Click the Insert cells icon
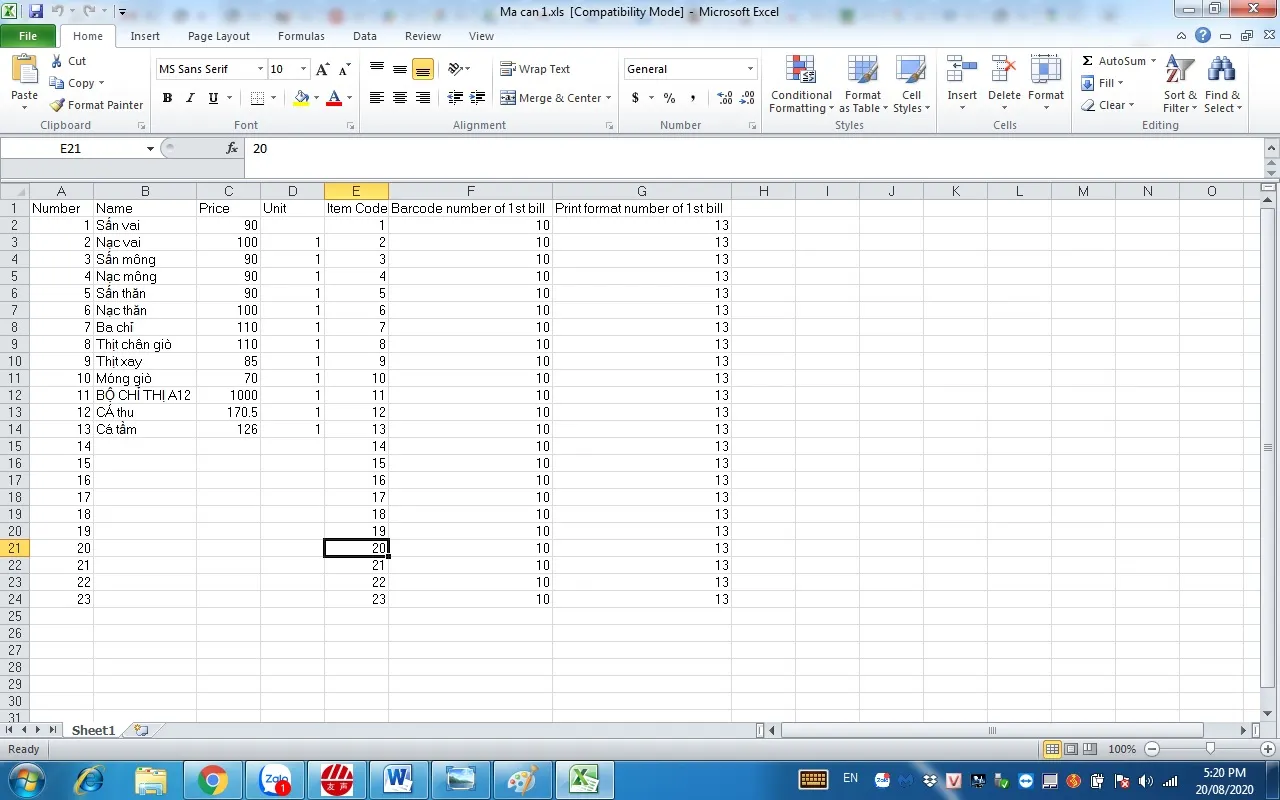 [962, 70]
